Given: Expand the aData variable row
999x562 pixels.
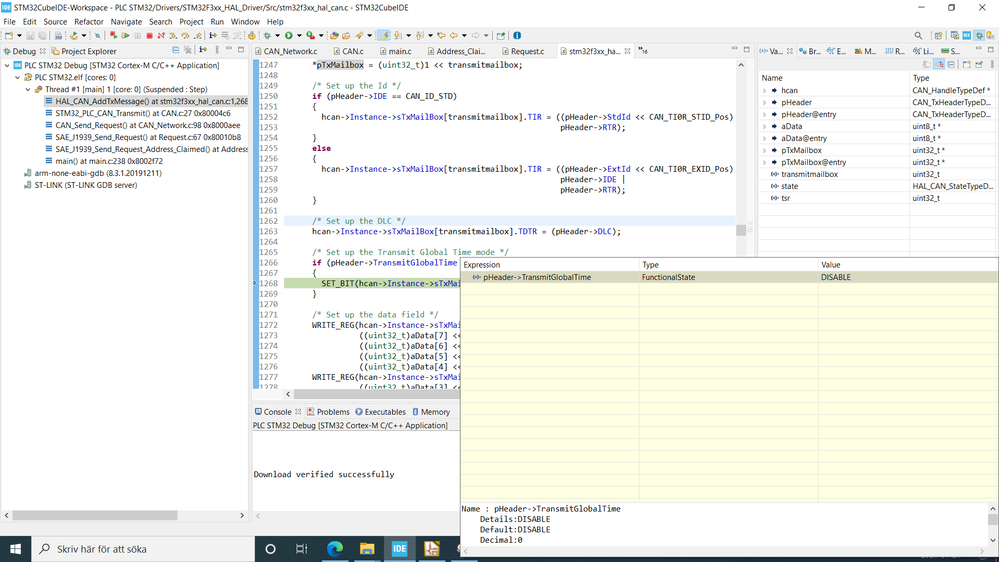Looking at the screenshot, I should [x=765, y=126].
